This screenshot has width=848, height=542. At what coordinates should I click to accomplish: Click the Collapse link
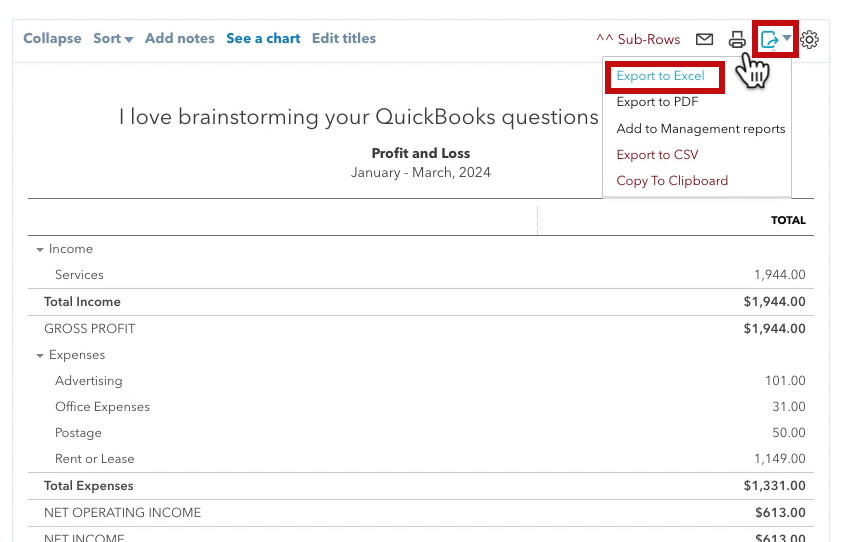(x=52, y=38)
